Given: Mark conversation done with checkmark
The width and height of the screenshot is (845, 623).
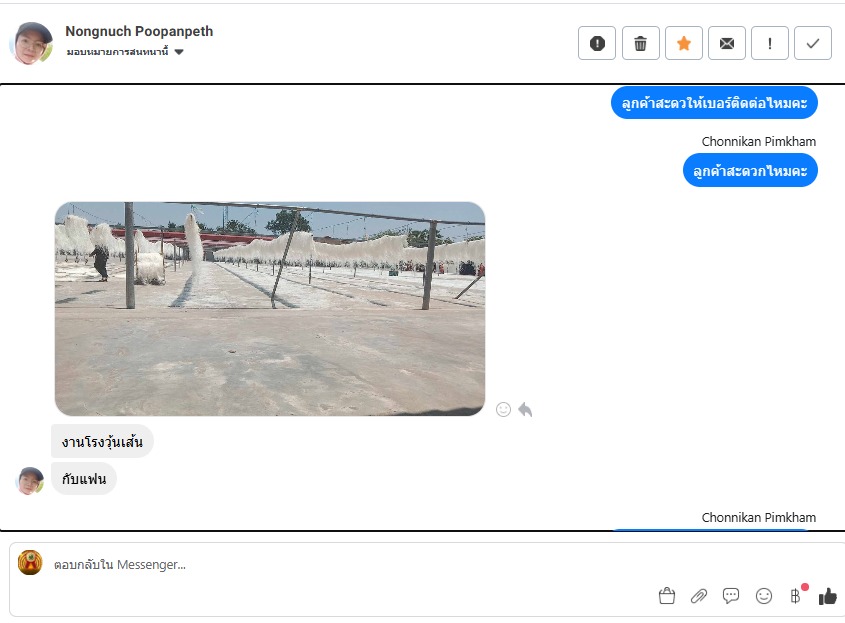Looking at the screenshot, I should pyautogui.click(x=813, y=43).
